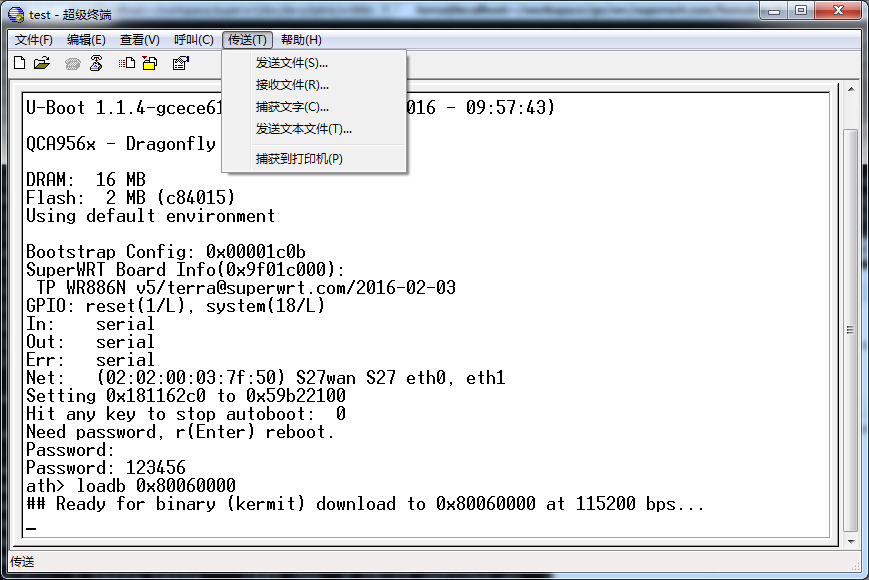This screenshot has height=580, width=869.
Task: Click the 'Err: serial' line
Action: click(90, 360)
